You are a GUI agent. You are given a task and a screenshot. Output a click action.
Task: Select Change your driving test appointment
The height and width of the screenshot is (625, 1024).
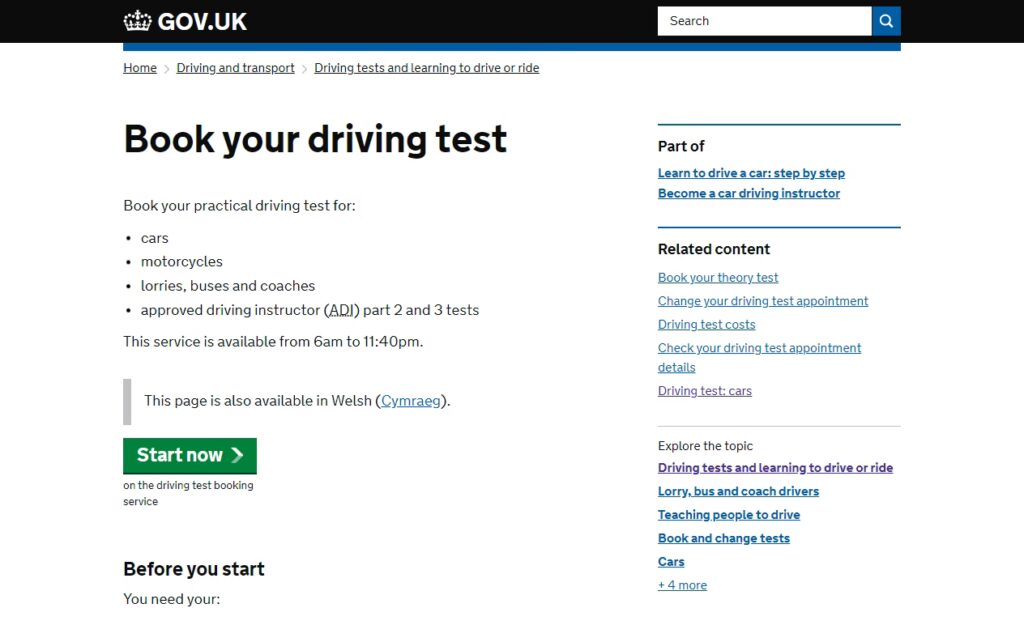coord(763,301)
